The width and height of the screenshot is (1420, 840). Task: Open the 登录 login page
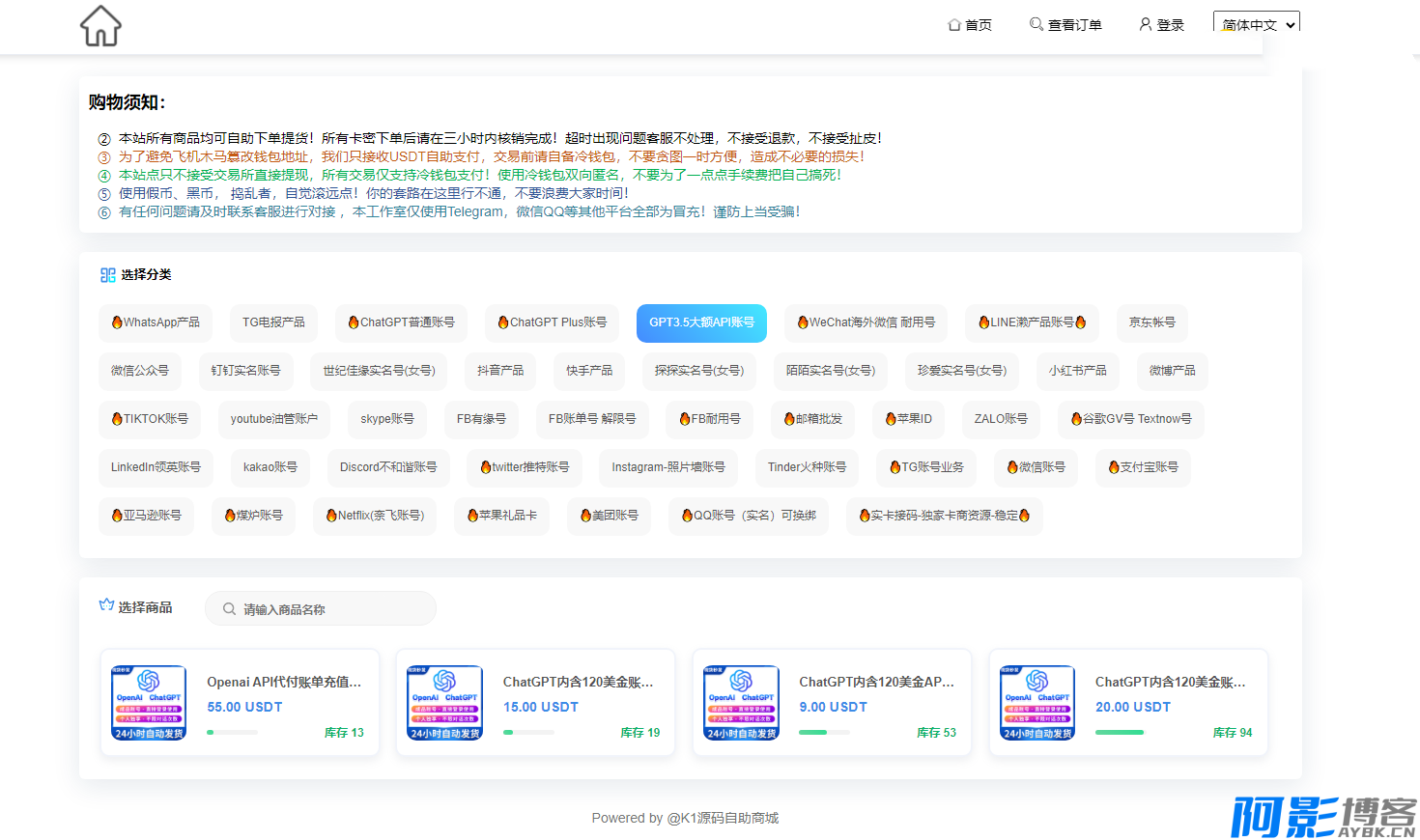[x=1161, y=25]
